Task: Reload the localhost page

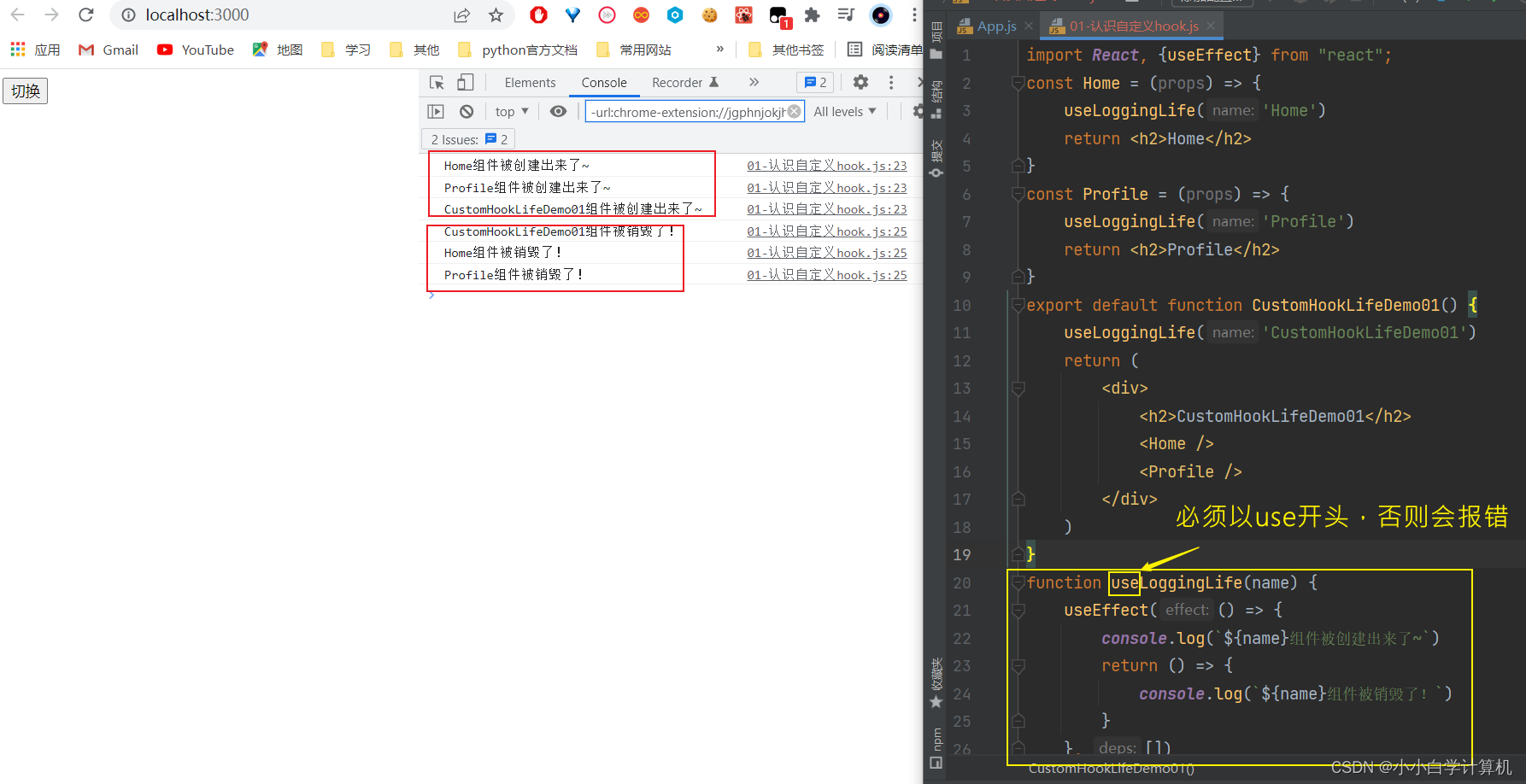Action: pyautogui.click(x=86, y=15)
